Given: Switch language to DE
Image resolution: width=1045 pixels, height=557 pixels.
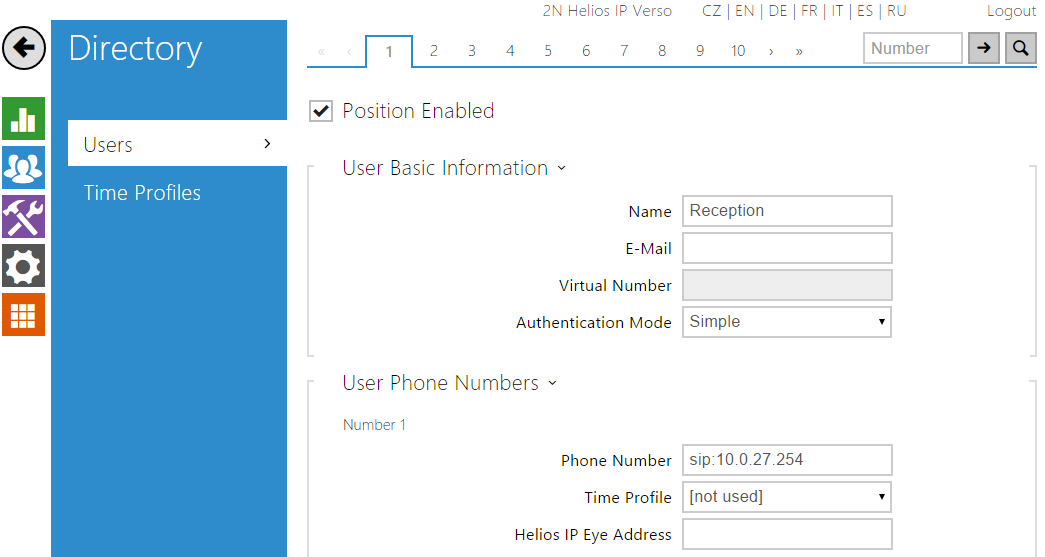Looking at the screenshot, I should pos(777,11).
